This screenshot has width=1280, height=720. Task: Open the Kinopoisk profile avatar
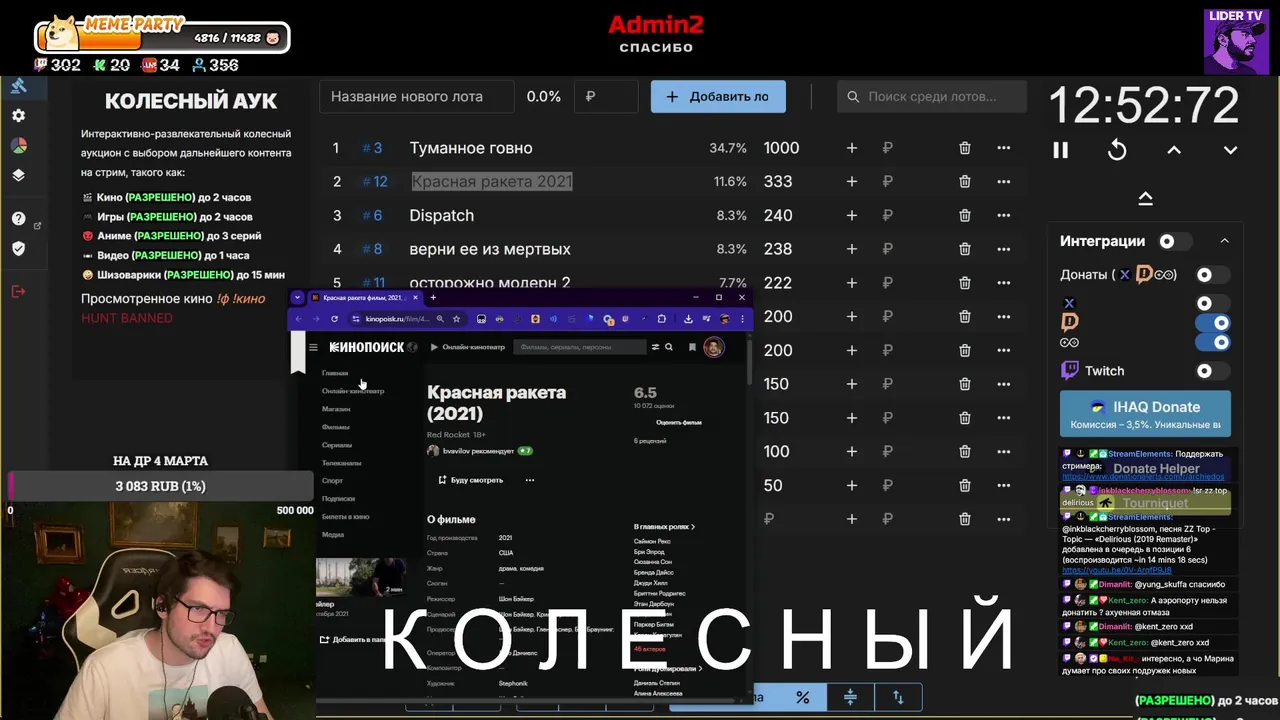(713, 347)
